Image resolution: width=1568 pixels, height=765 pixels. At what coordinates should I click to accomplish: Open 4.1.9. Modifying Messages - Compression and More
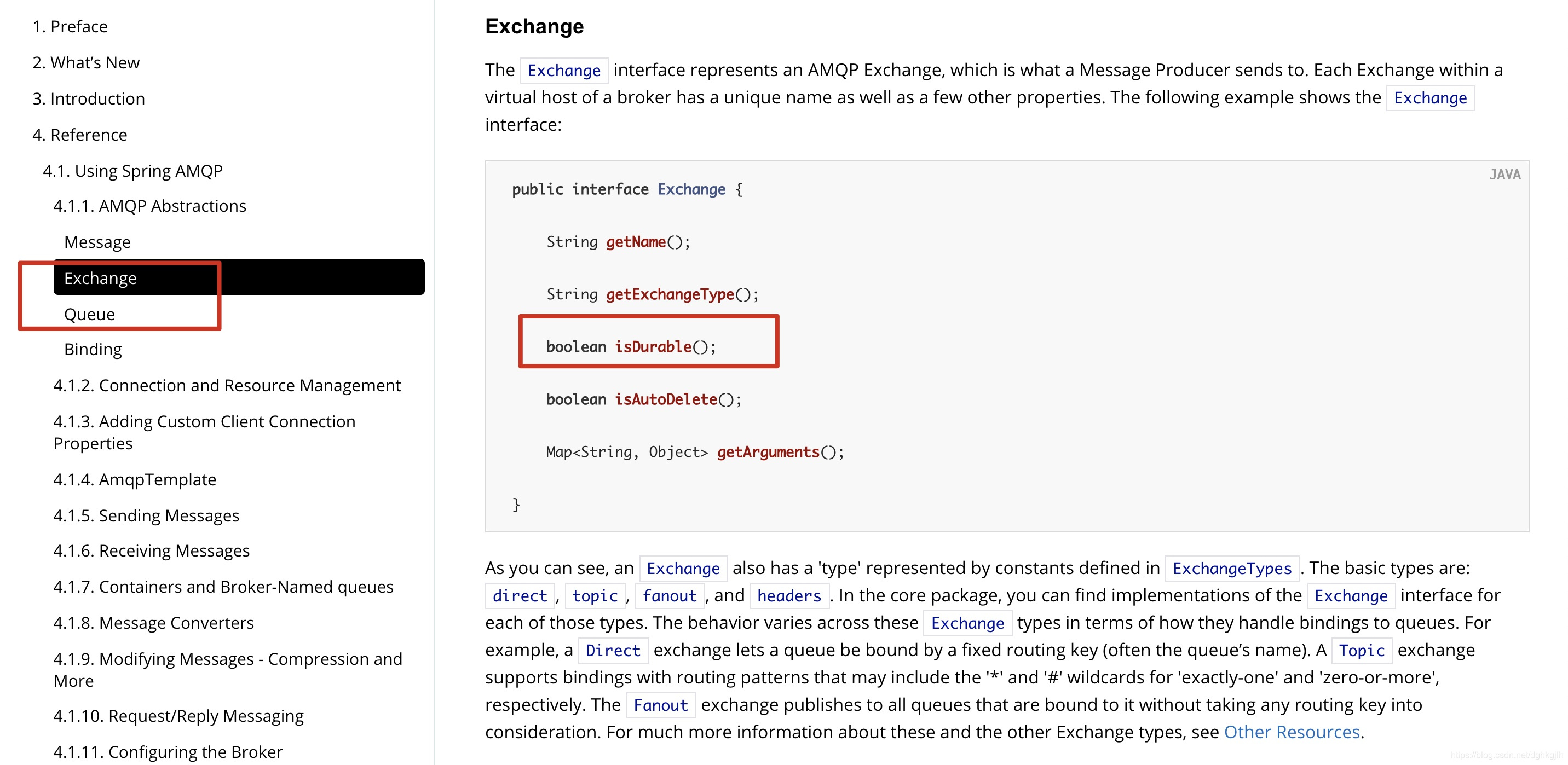coord(228,669)
